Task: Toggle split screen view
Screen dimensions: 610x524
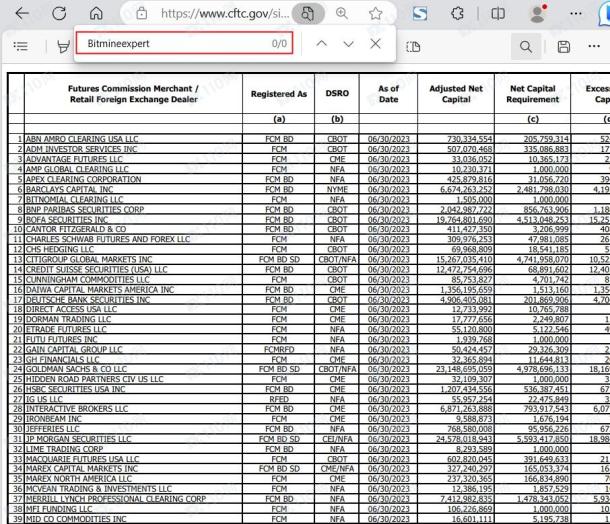Action: pos(498,14)
